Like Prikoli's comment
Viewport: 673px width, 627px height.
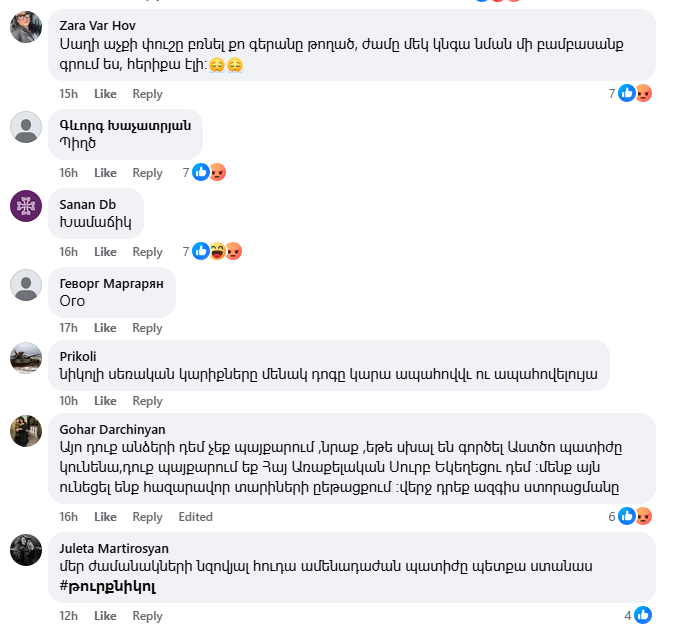coord(105,401)
